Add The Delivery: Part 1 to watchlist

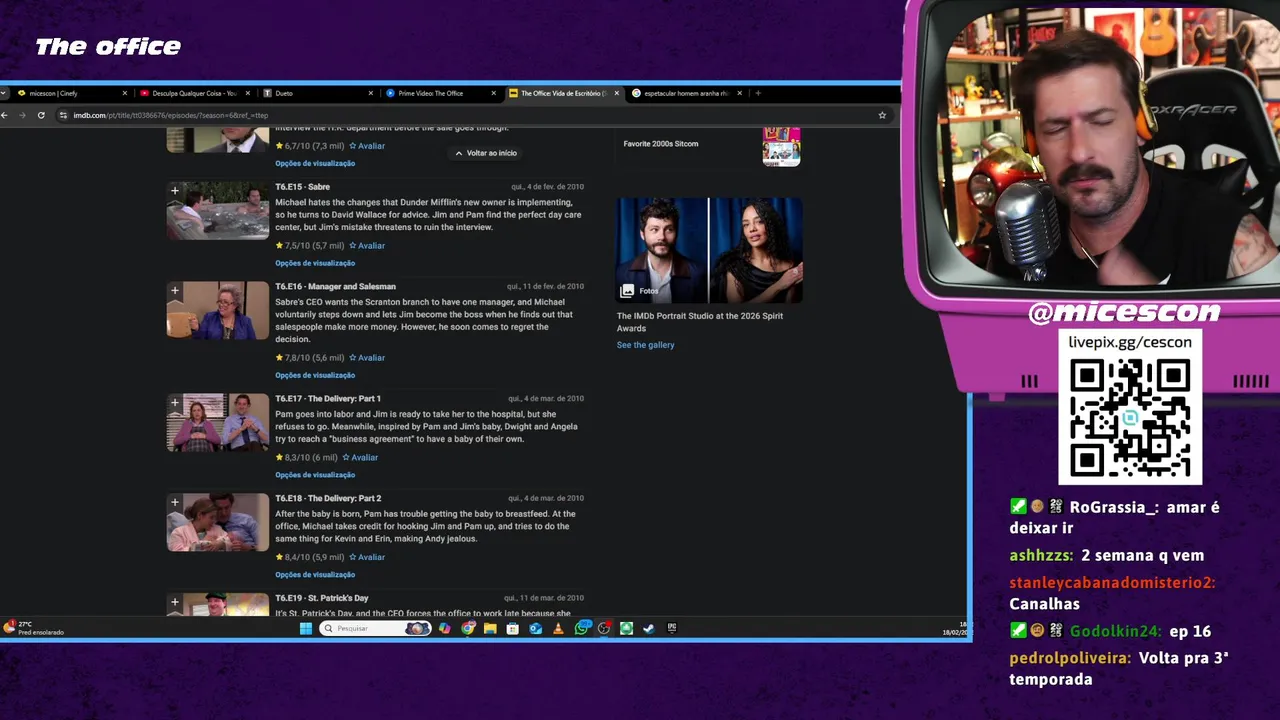[175, 402]
